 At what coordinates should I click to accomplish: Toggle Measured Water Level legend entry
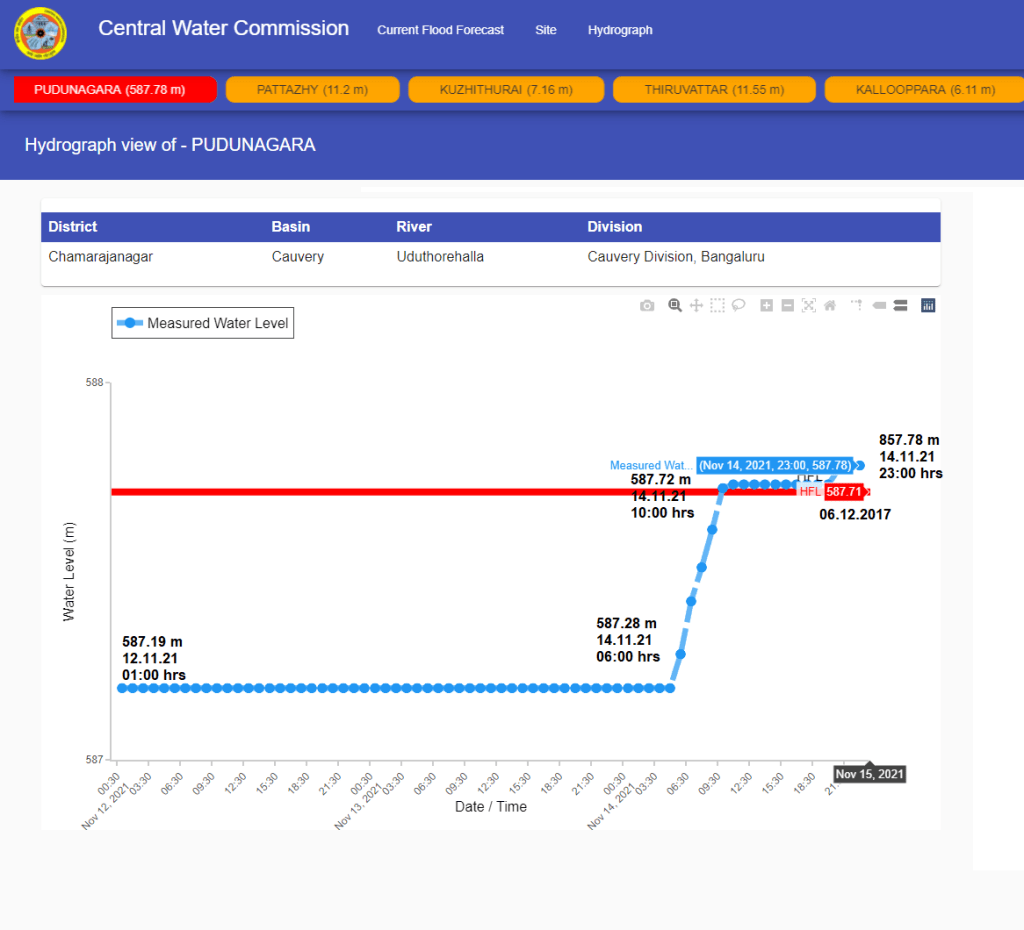203,323
